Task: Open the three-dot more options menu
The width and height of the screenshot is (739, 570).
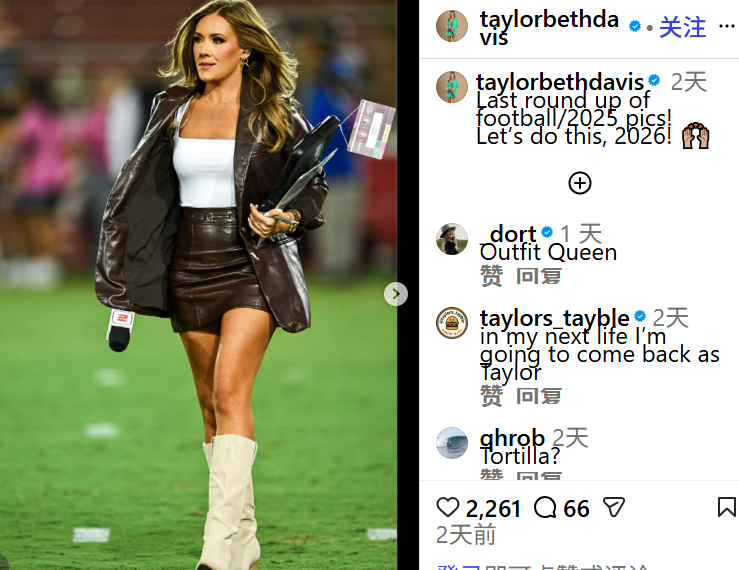Action: pyautogui.click(x=726, y=26)
